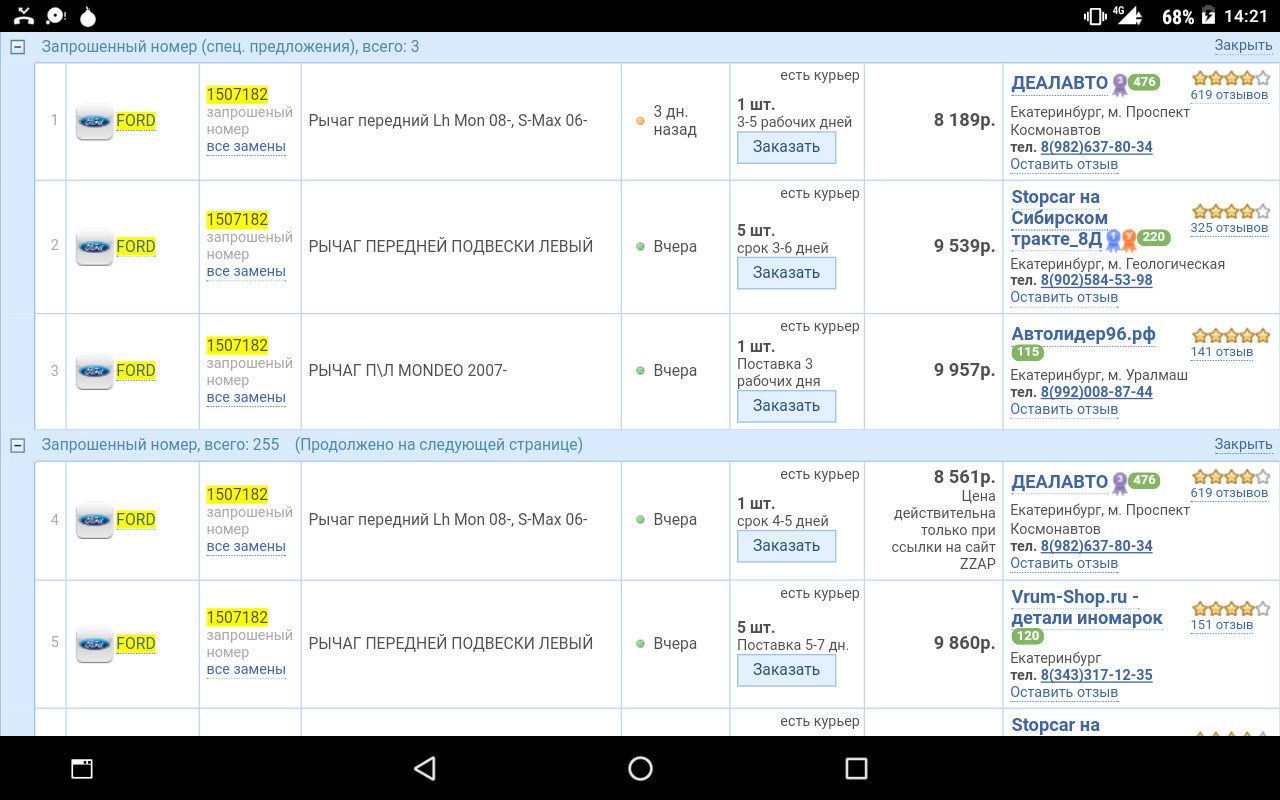
Task: Tap the Android back navigation button
Action: tap(424, 768)
